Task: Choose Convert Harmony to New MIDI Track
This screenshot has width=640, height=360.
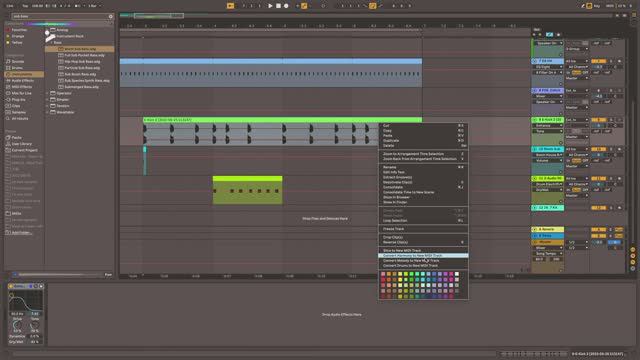Action: (423, 256)
